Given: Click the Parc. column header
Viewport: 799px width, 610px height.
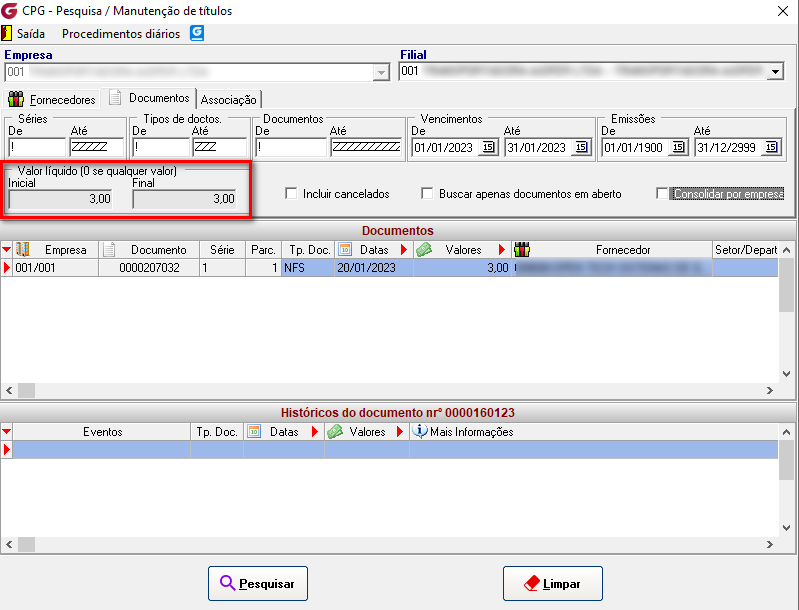Looking at the screenshot, I should tap(263, 250).
